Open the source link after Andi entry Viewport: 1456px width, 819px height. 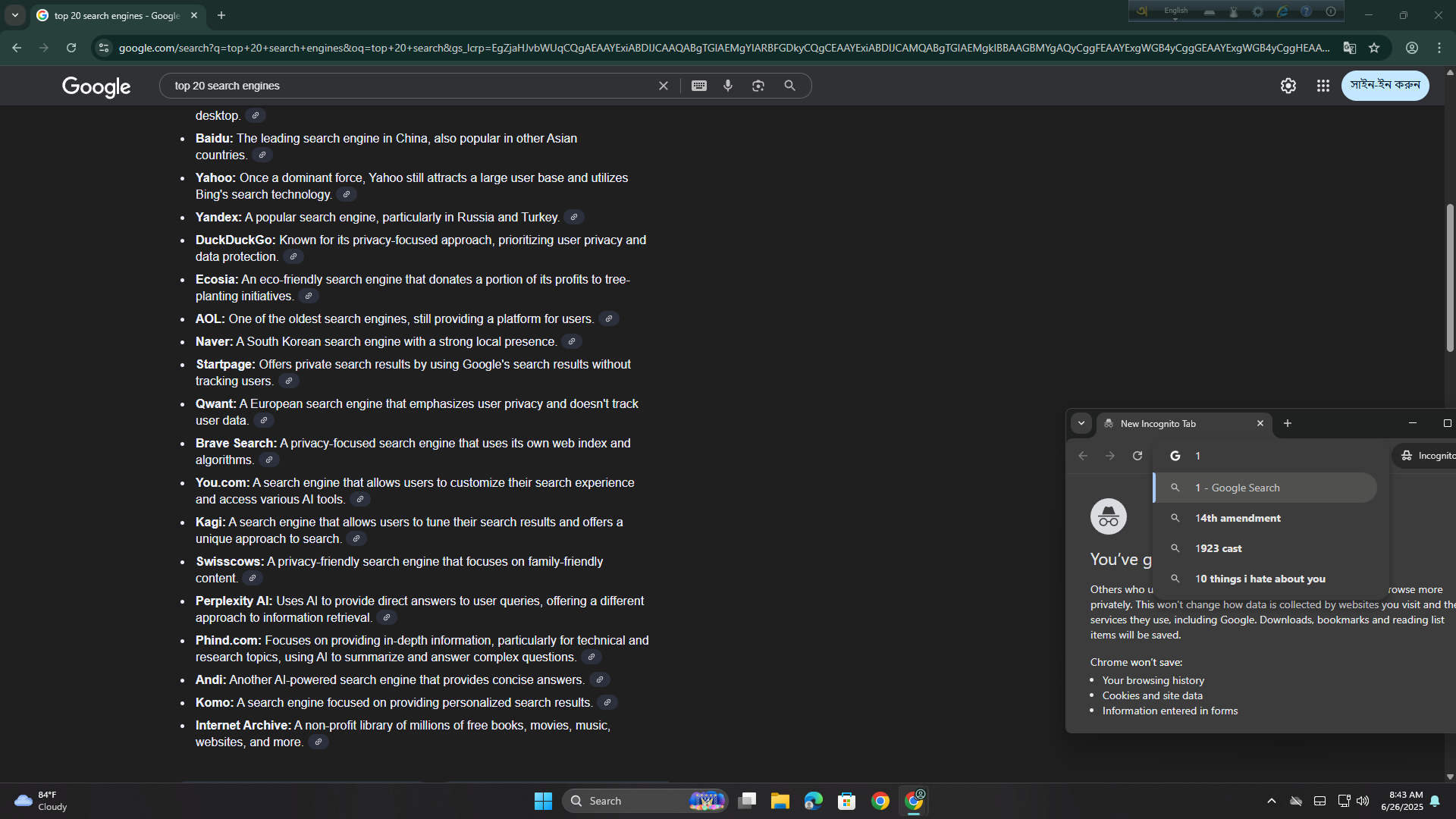600,679
